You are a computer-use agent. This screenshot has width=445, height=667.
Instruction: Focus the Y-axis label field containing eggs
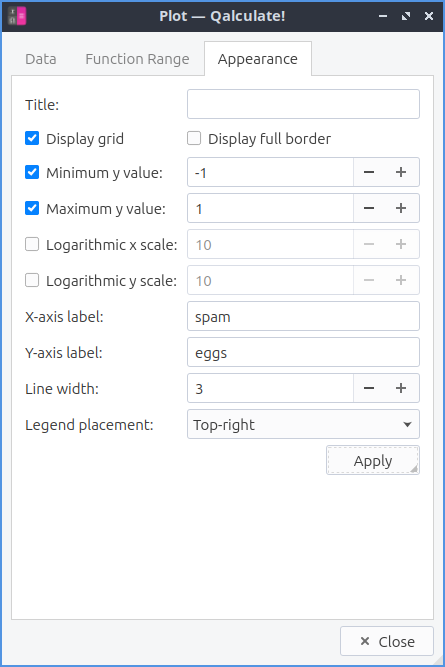(303, 352)
